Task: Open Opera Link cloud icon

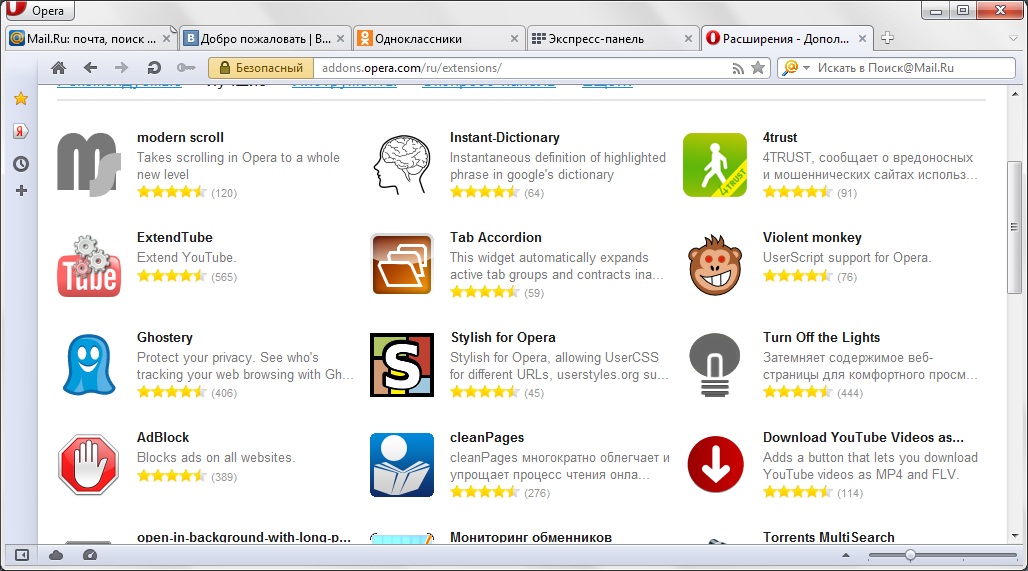Action: click(x=56, y=555)
